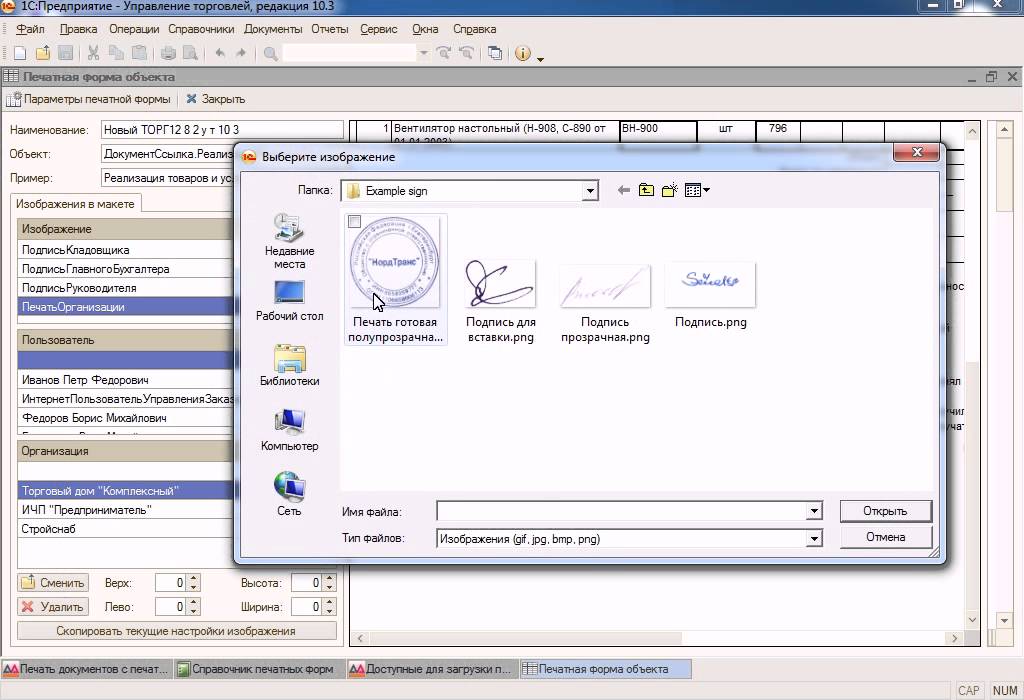Viewport: 1024px width, 700px height.
Task: Open the Операции menu
Action: pos(134,29)
